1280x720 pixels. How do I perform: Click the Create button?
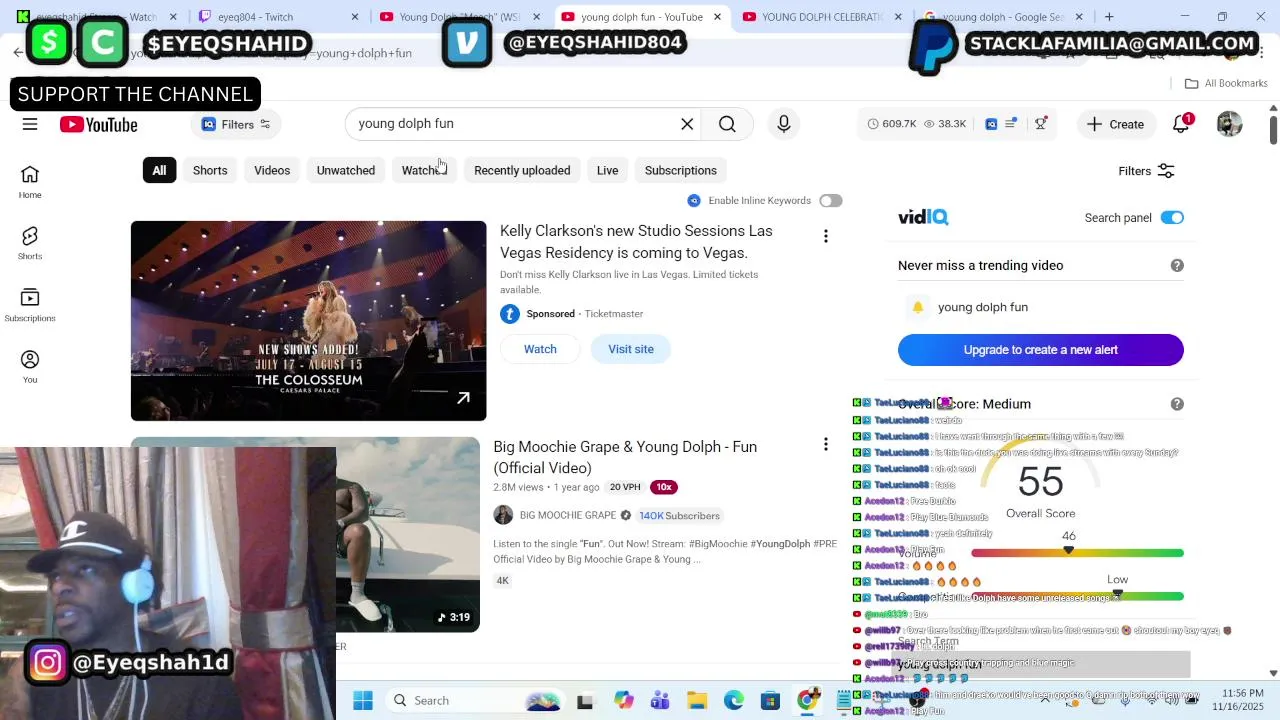pyautogui.click(x=1115, y=124)
